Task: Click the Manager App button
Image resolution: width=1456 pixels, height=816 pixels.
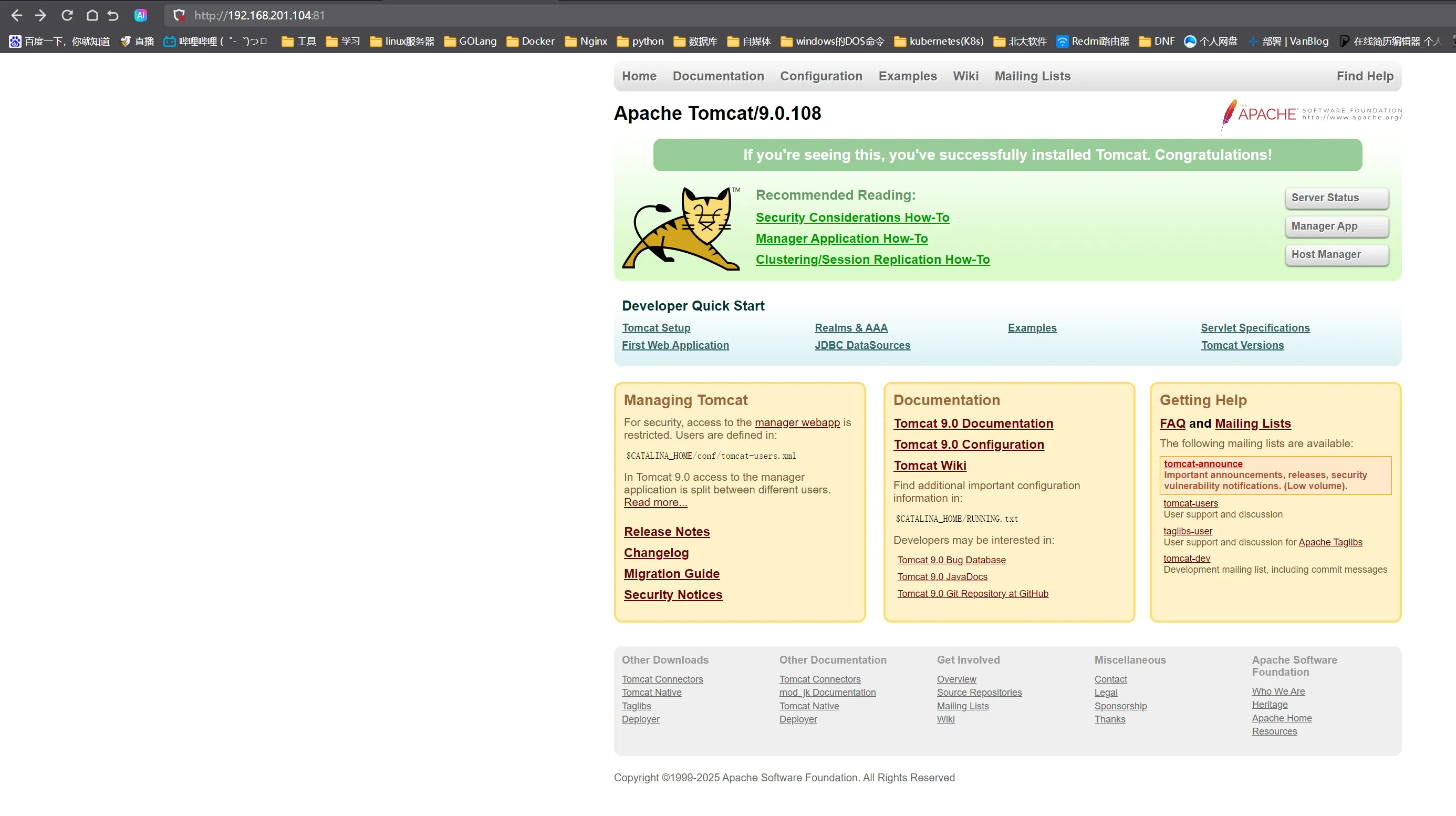Action: pos(1336,226)
